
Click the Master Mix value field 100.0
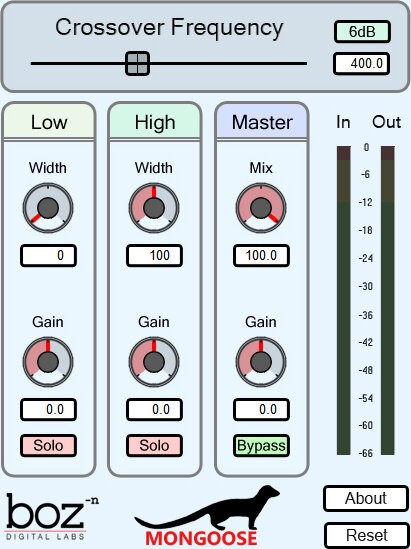pyautogui.click(x=261, y=256)
